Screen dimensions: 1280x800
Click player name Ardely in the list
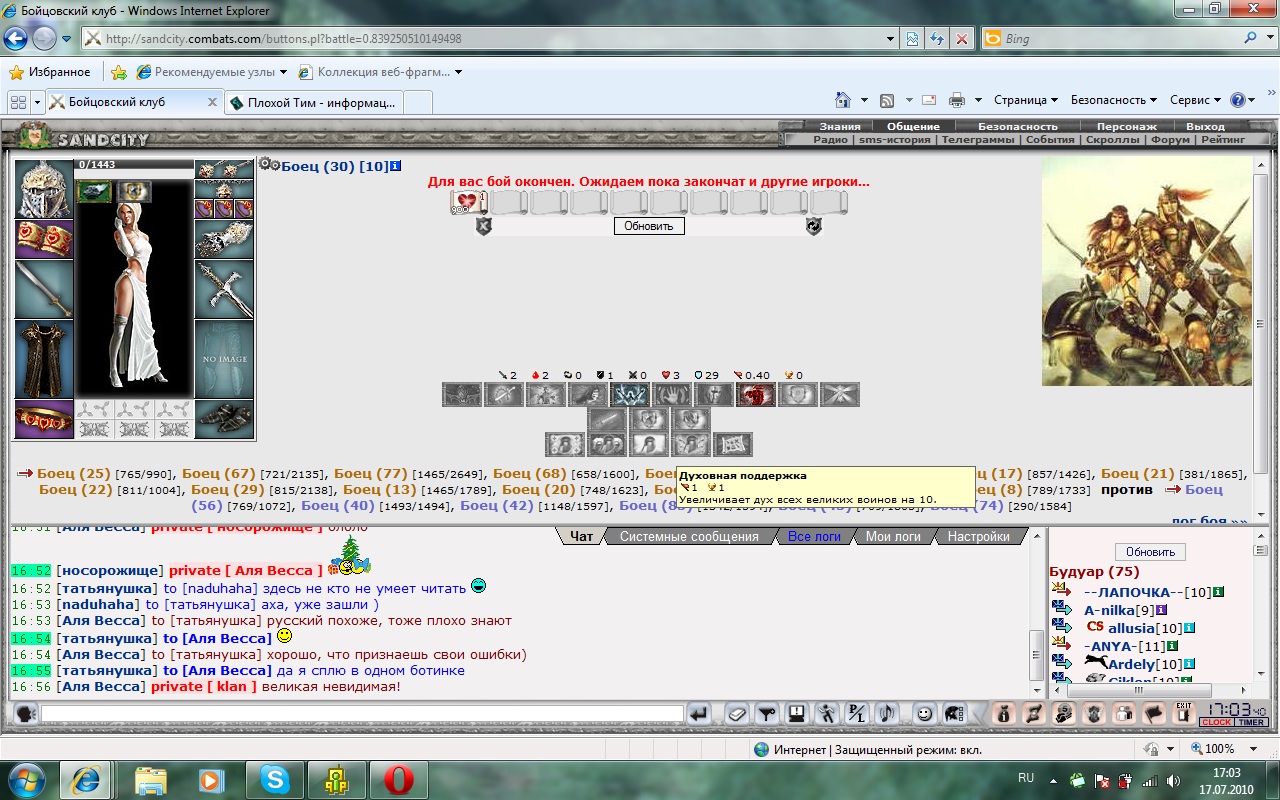pyautogui.click(x=1132, y=665)
